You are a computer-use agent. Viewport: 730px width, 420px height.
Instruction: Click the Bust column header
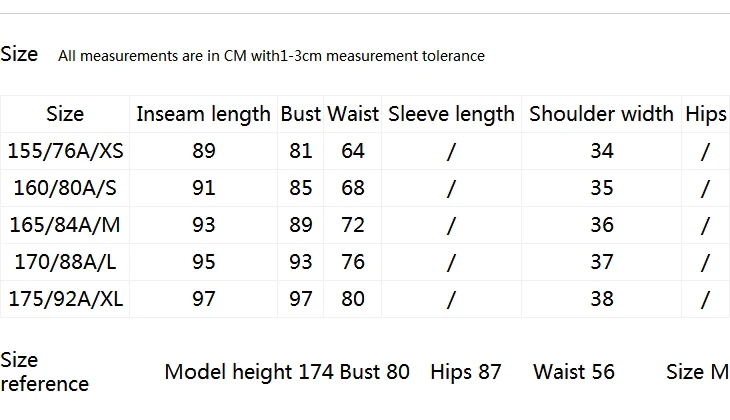tap(300, 114)
